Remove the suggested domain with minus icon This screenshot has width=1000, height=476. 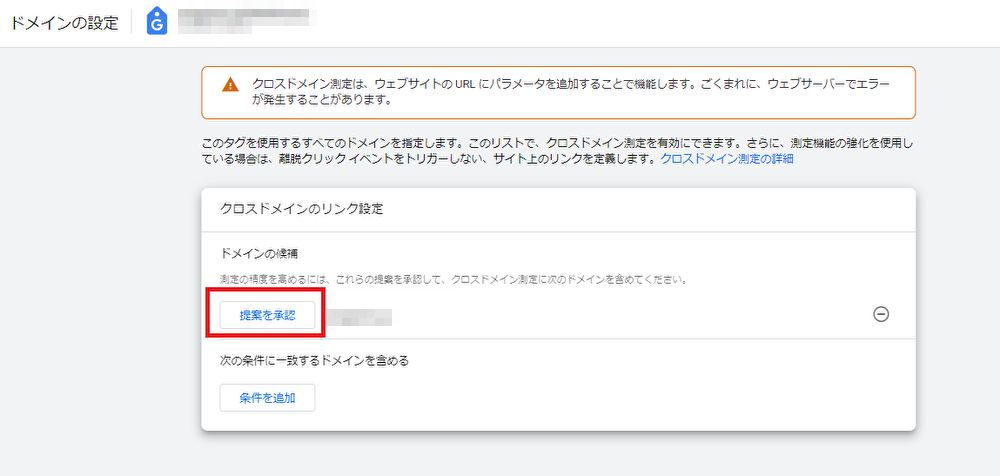click(x=881, y=314)
